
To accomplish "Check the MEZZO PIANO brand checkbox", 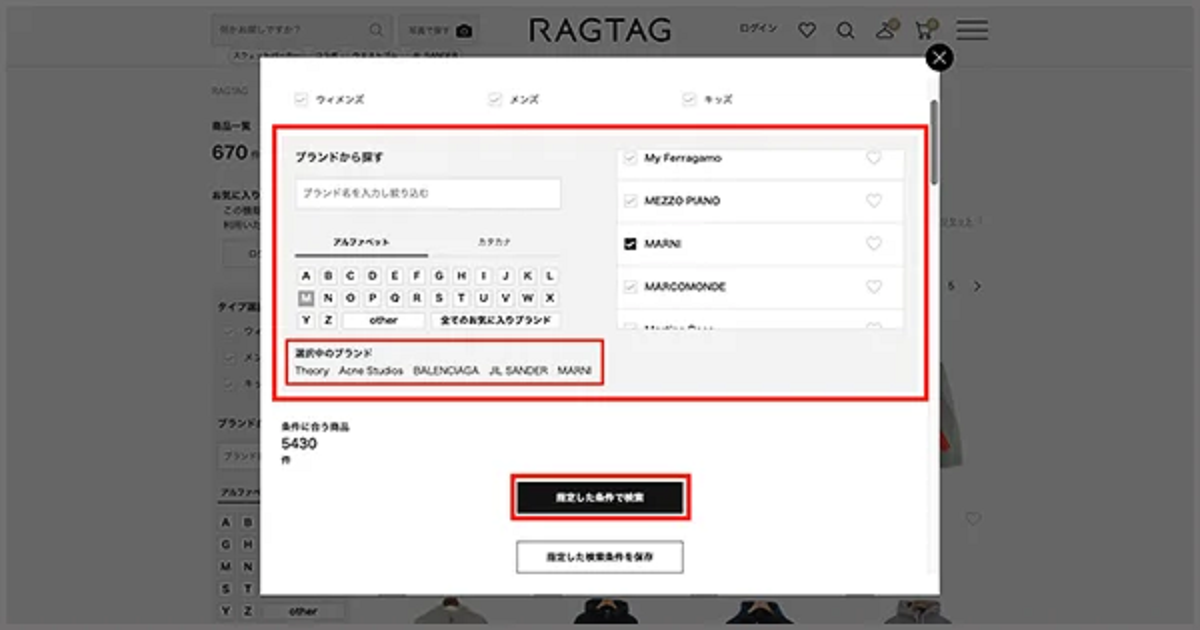I will click(630, 201).
